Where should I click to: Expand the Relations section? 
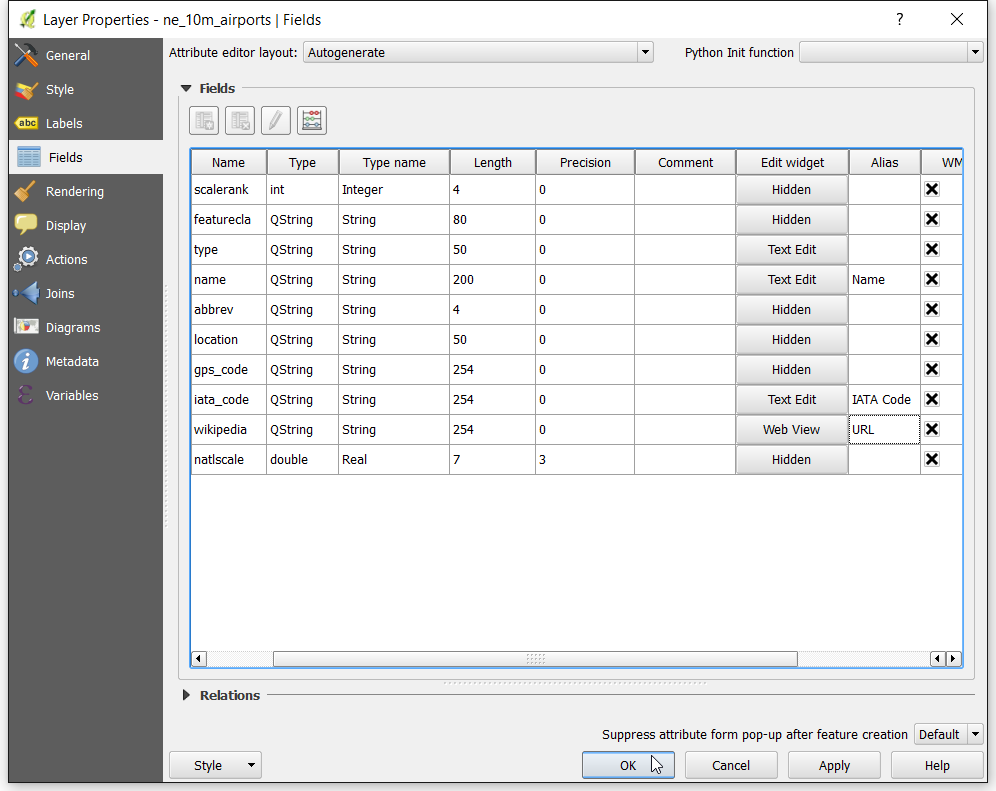(x=186, y=695)
